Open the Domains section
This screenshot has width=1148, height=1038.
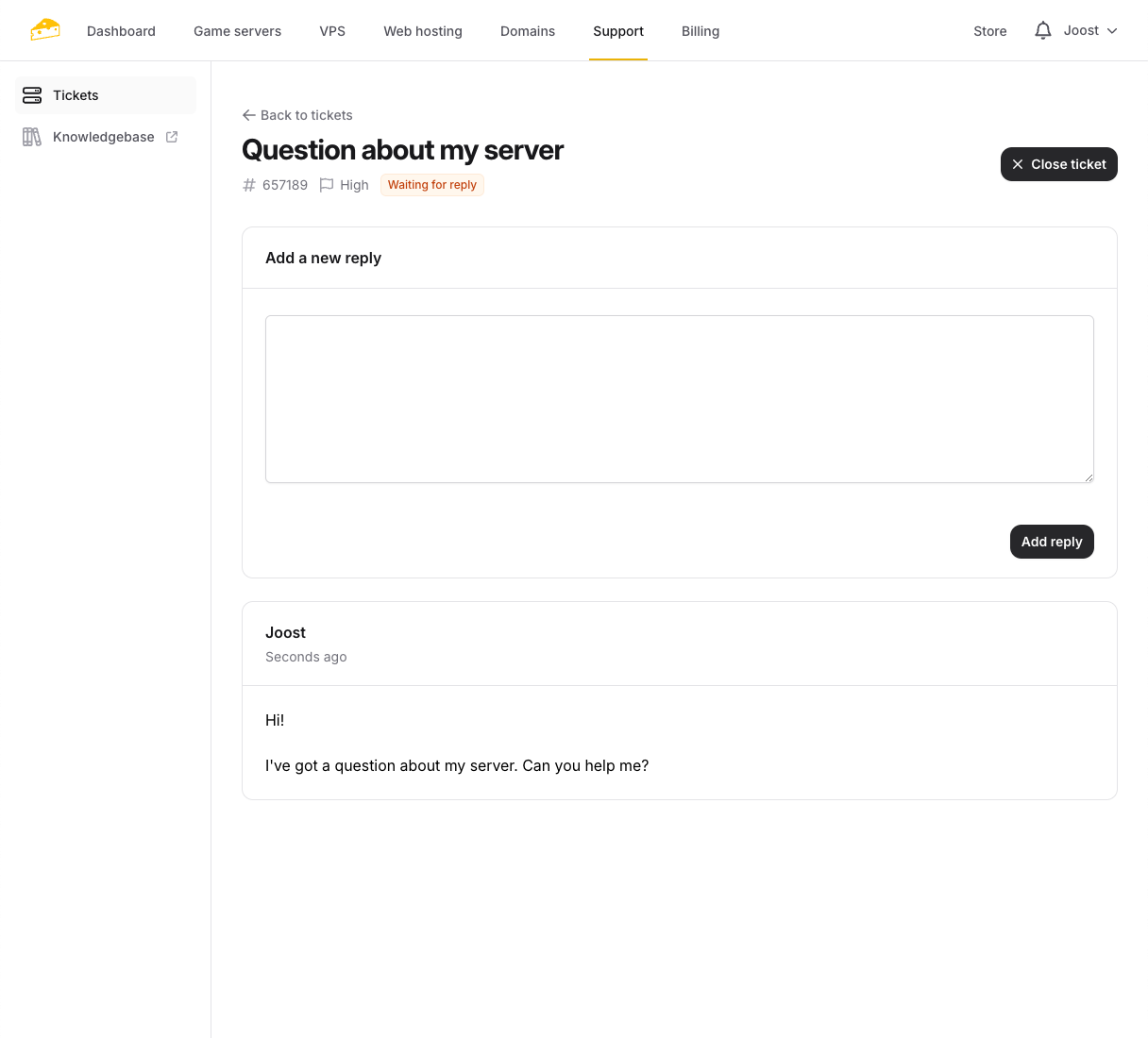click(528, 31)
